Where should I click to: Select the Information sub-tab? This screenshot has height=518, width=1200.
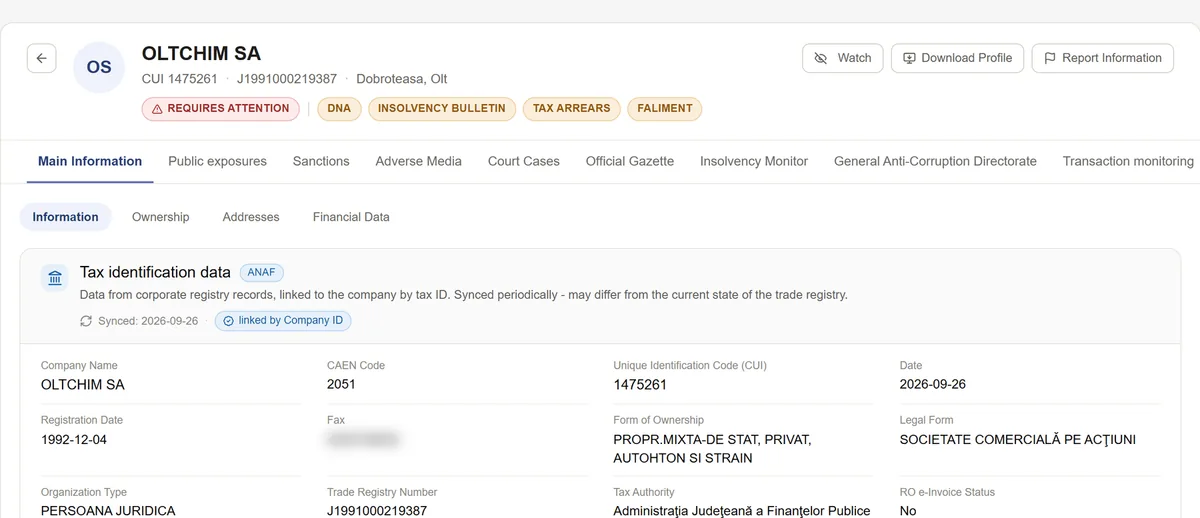tap(66, 217)
